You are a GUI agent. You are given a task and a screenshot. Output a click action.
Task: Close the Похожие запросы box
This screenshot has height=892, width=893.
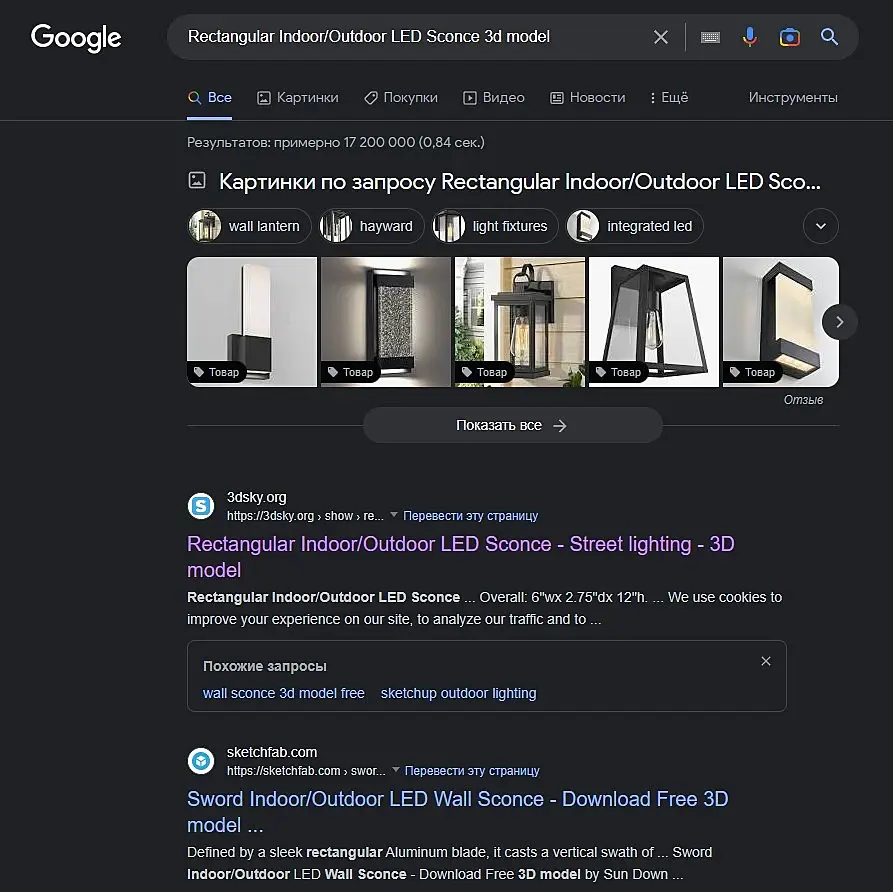[766, 661]
